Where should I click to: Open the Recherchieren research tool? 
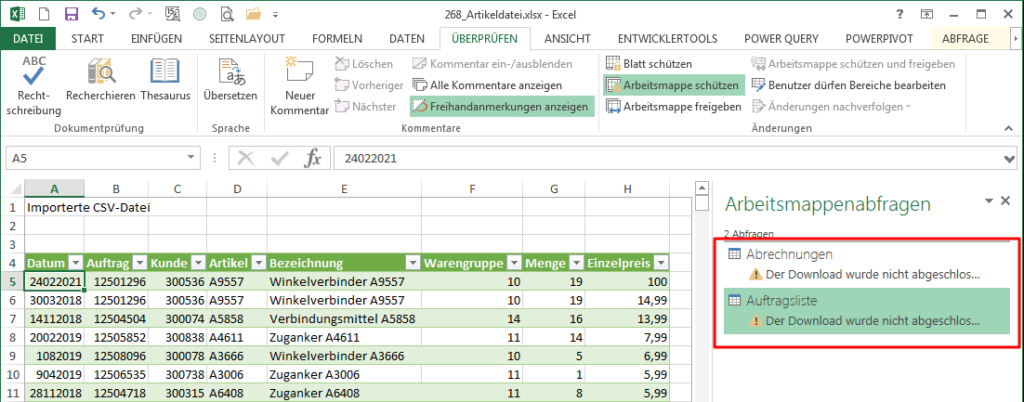tap(101, 81)
